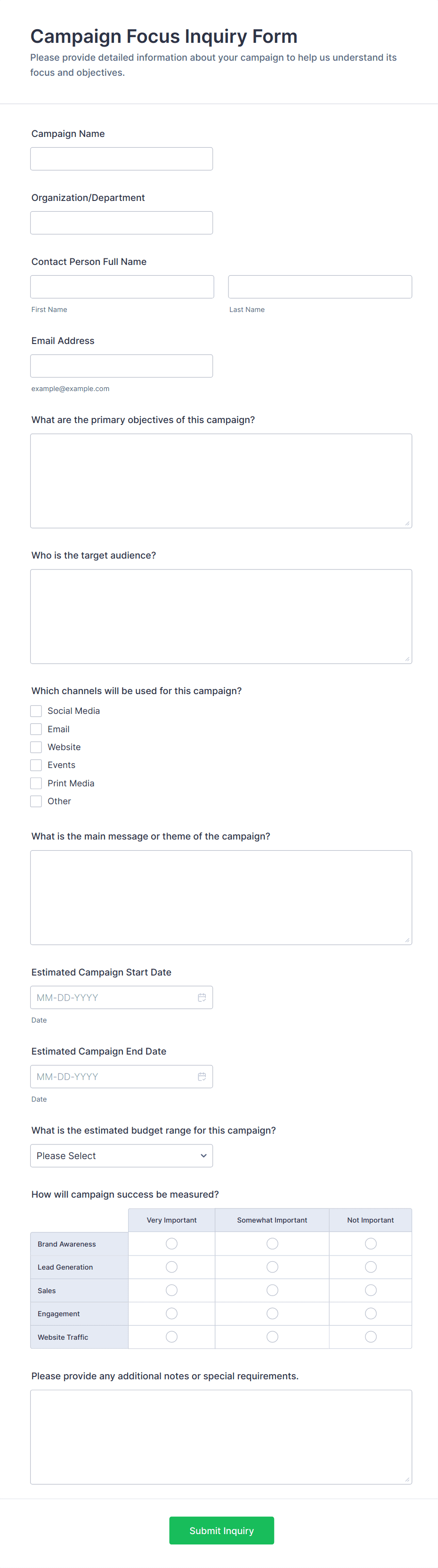Enable the Other channel checkbox
The width and height of the screenshot is (438, 1568).
click(x=36, y=801)
